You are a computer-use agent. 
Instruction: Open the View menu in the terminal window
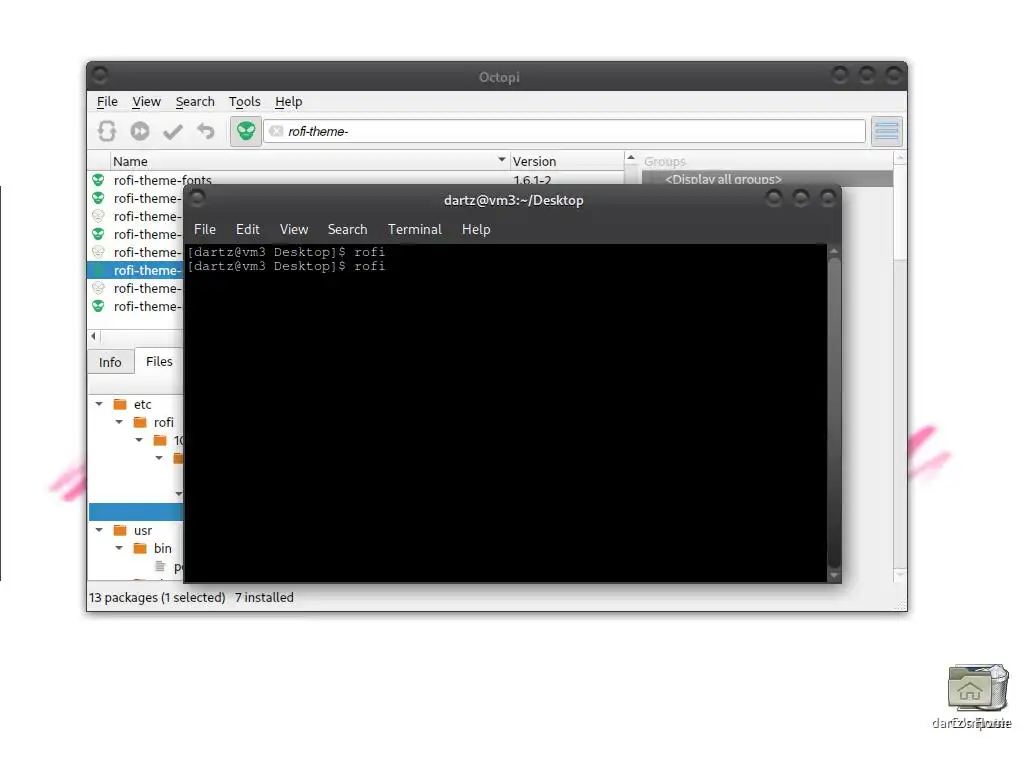coord(294,229)
